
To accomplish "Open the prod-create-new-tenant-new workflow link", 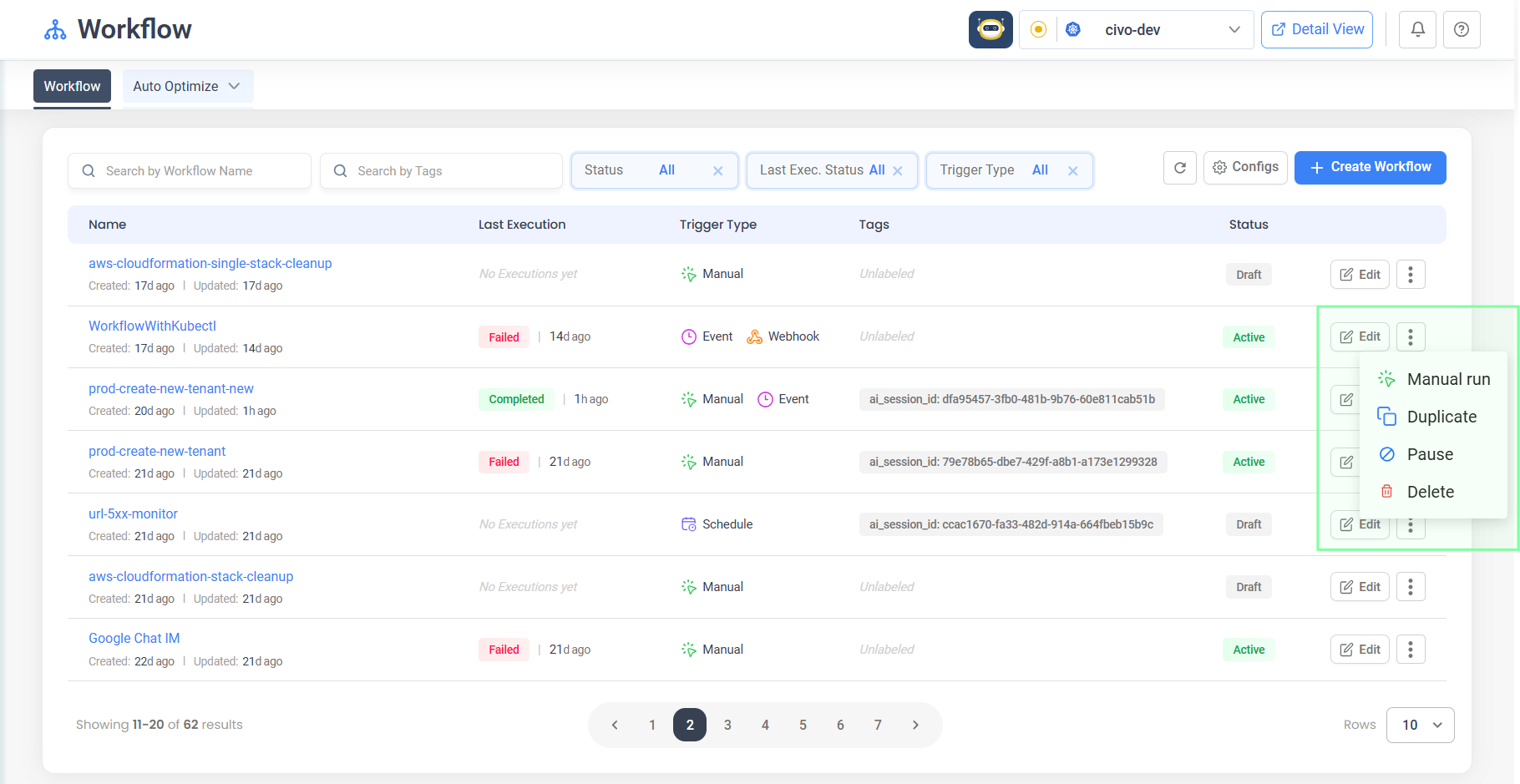I will coord(171,389).
